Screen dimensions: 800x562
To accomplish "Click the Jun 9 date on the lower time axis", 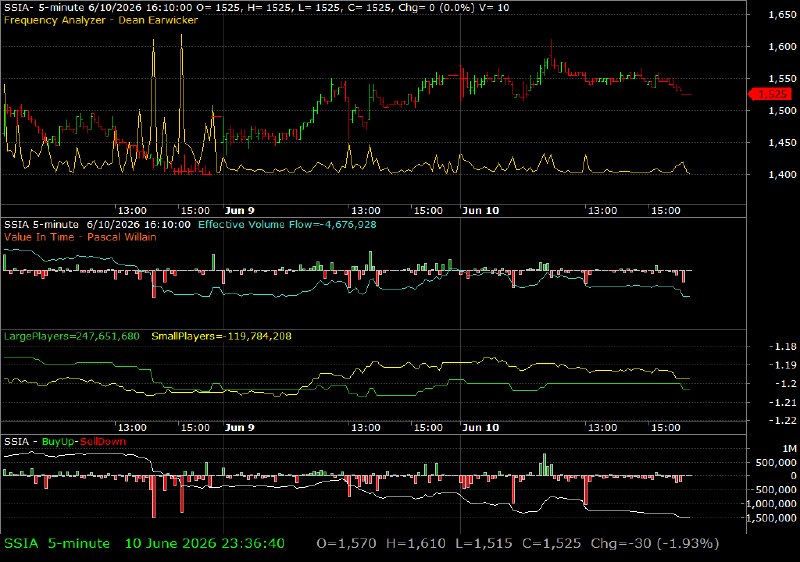I will pyautogui.click(x=239, y=427).
